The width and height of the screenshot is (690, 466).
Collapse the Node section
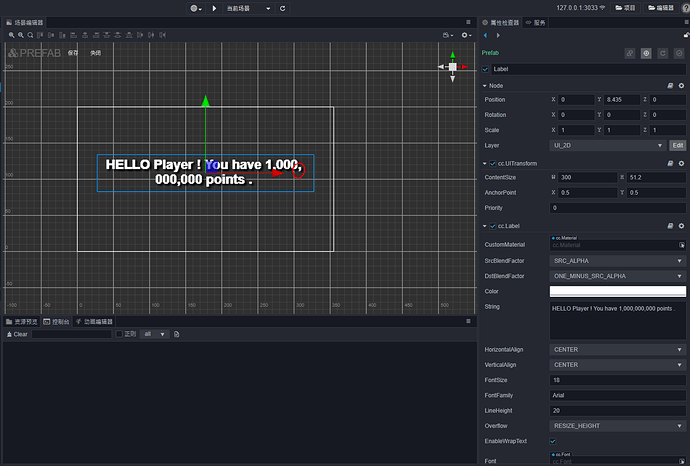click(x=484, y=86)
